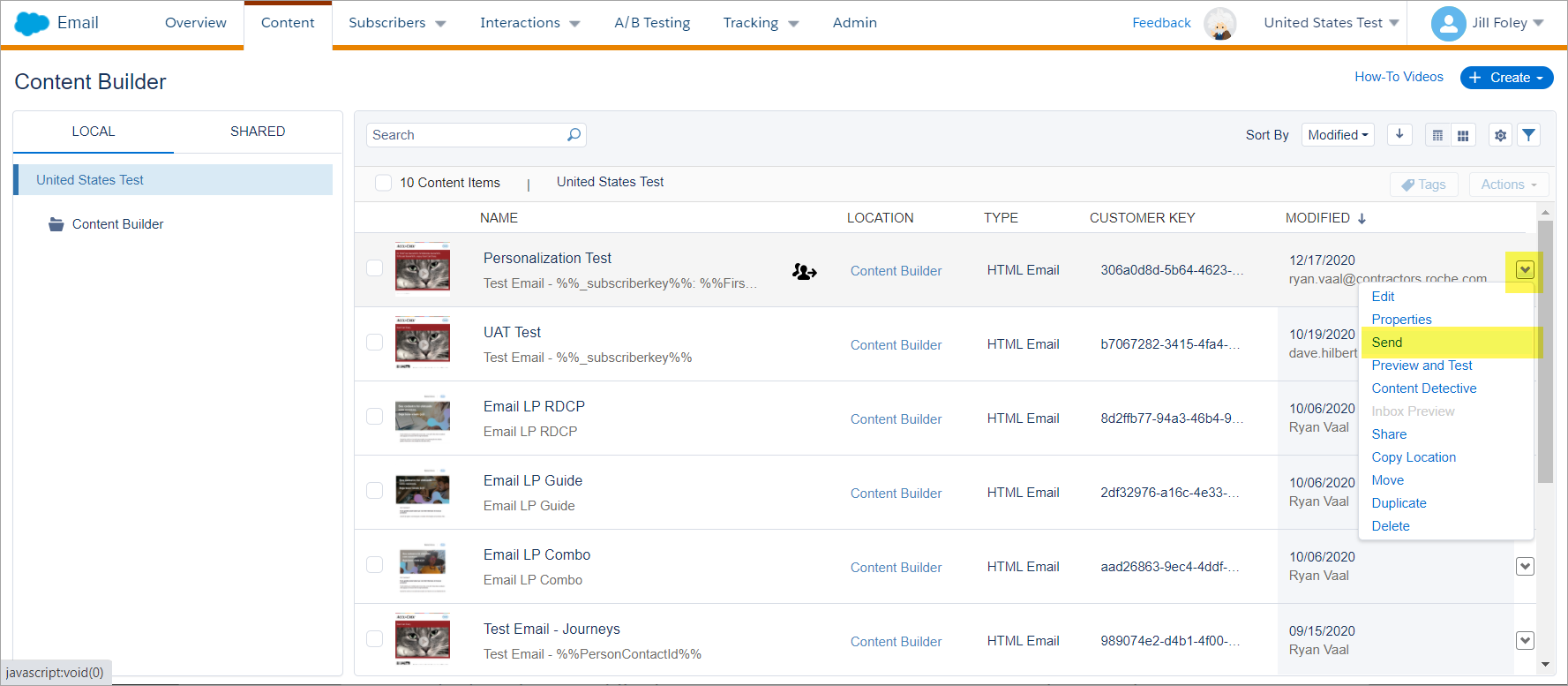Open Email LP Guide thumbnail
Viewport: 1568px width, 686px height.
(423, 491)
